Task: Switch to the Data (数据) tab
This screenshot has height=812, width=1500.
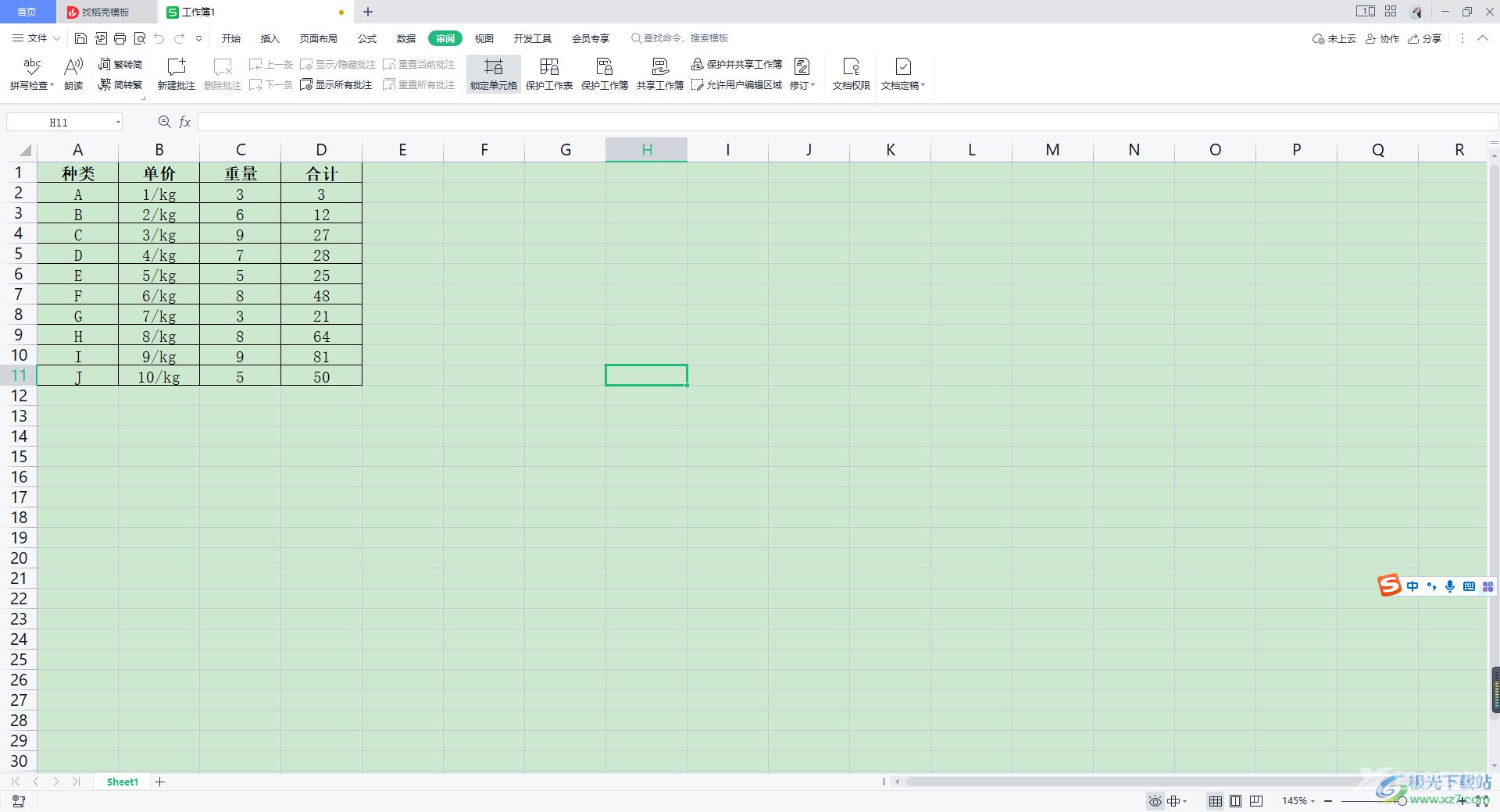Action: (406, 38)
